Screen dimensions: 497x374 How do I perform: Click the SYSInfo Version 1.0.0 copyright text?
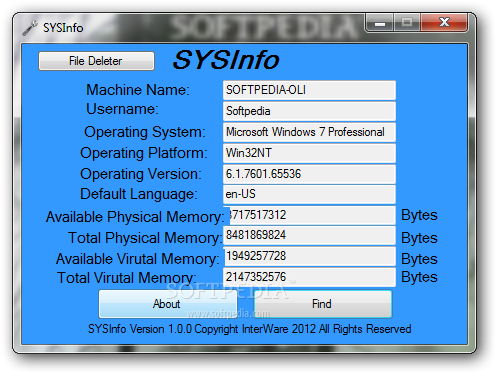point(249,329)
